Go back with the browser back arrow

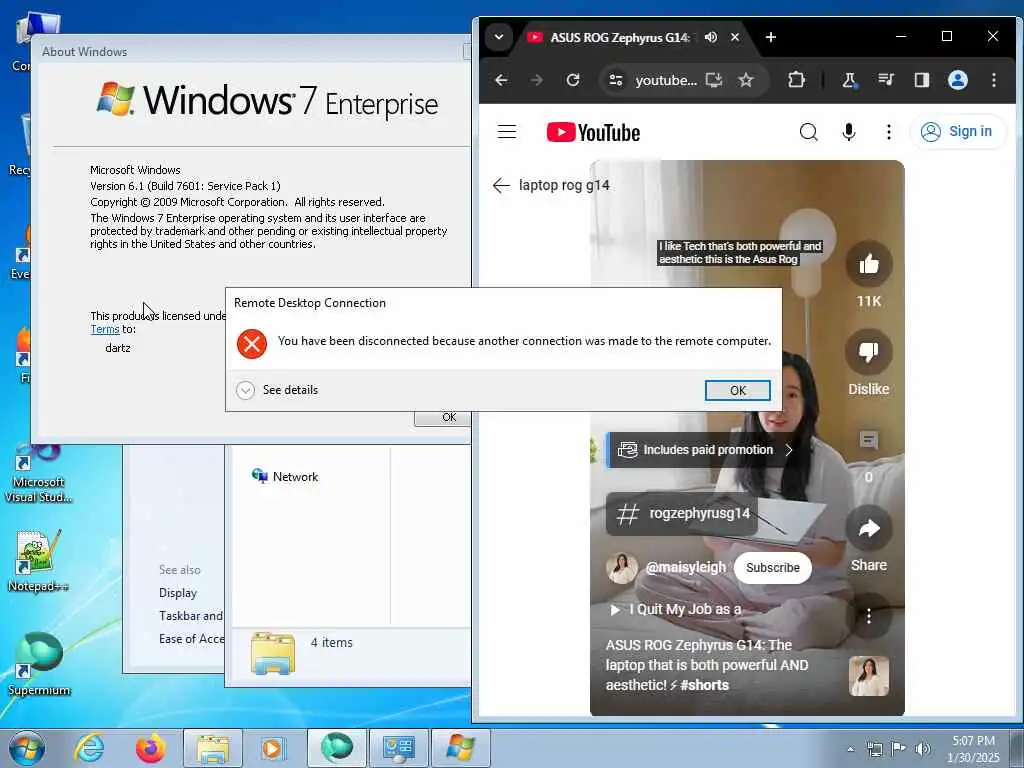[x=501, y=80]
